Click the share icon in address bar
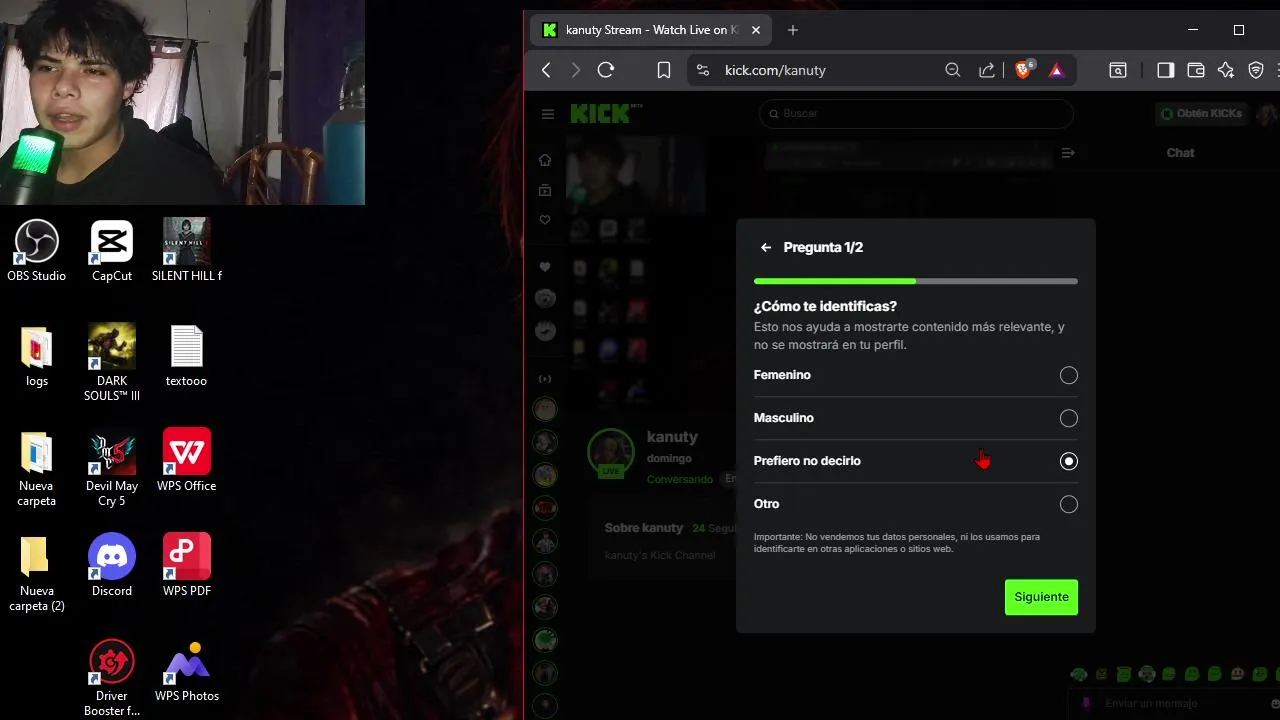 click(987, 70)
